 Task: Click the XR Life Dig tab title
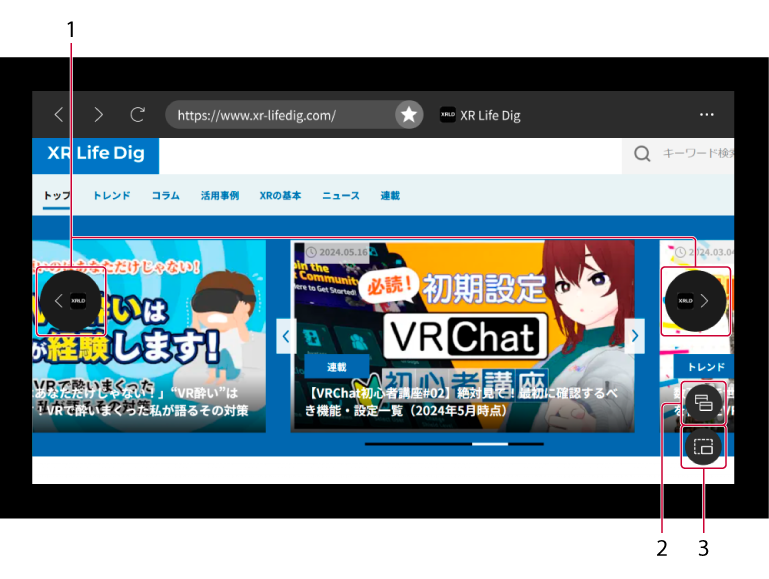[490, 115]
